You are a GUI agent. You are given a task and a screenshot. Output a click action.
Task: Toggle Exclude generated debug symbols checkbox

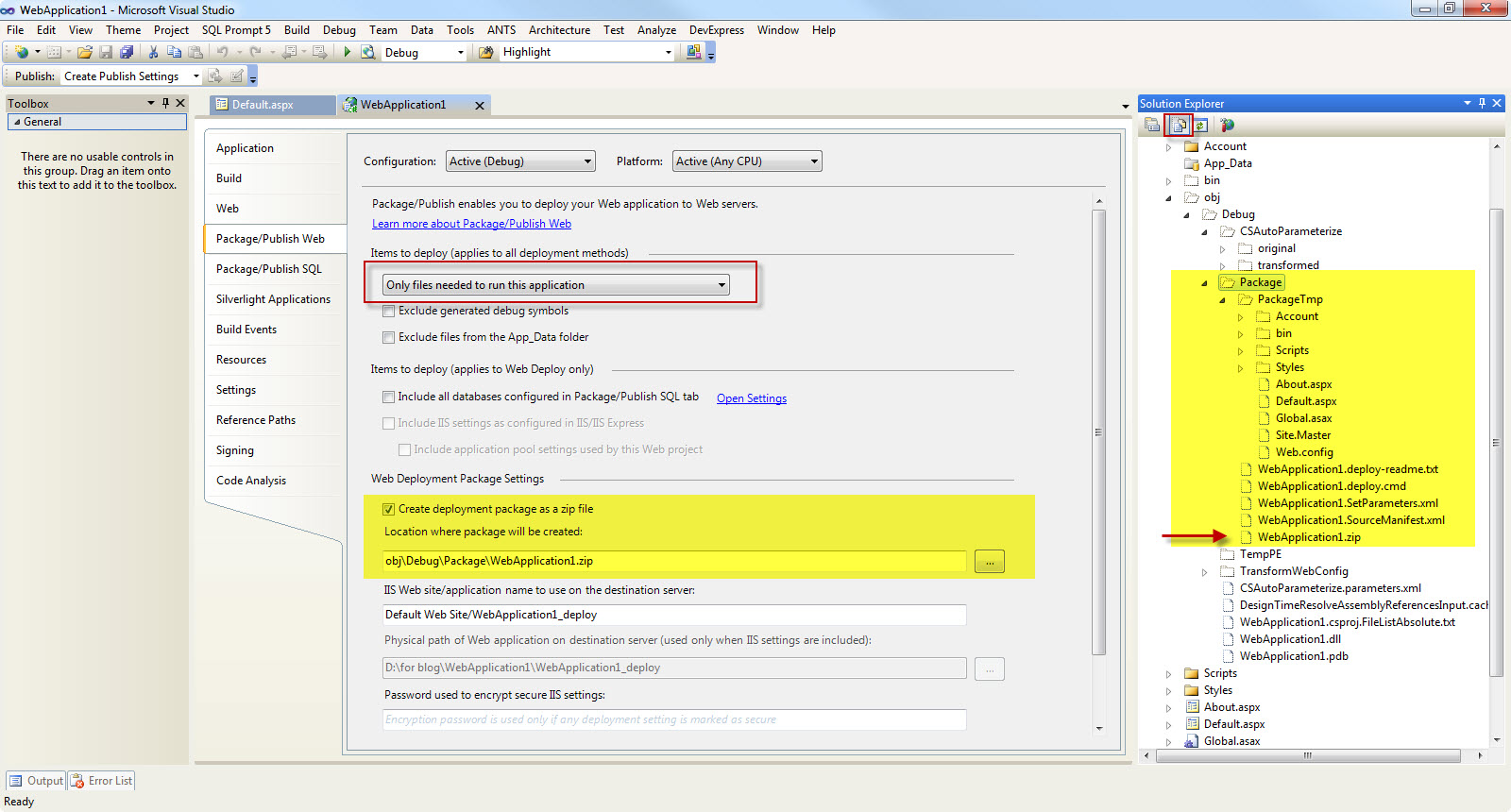[x=388, y=311]
